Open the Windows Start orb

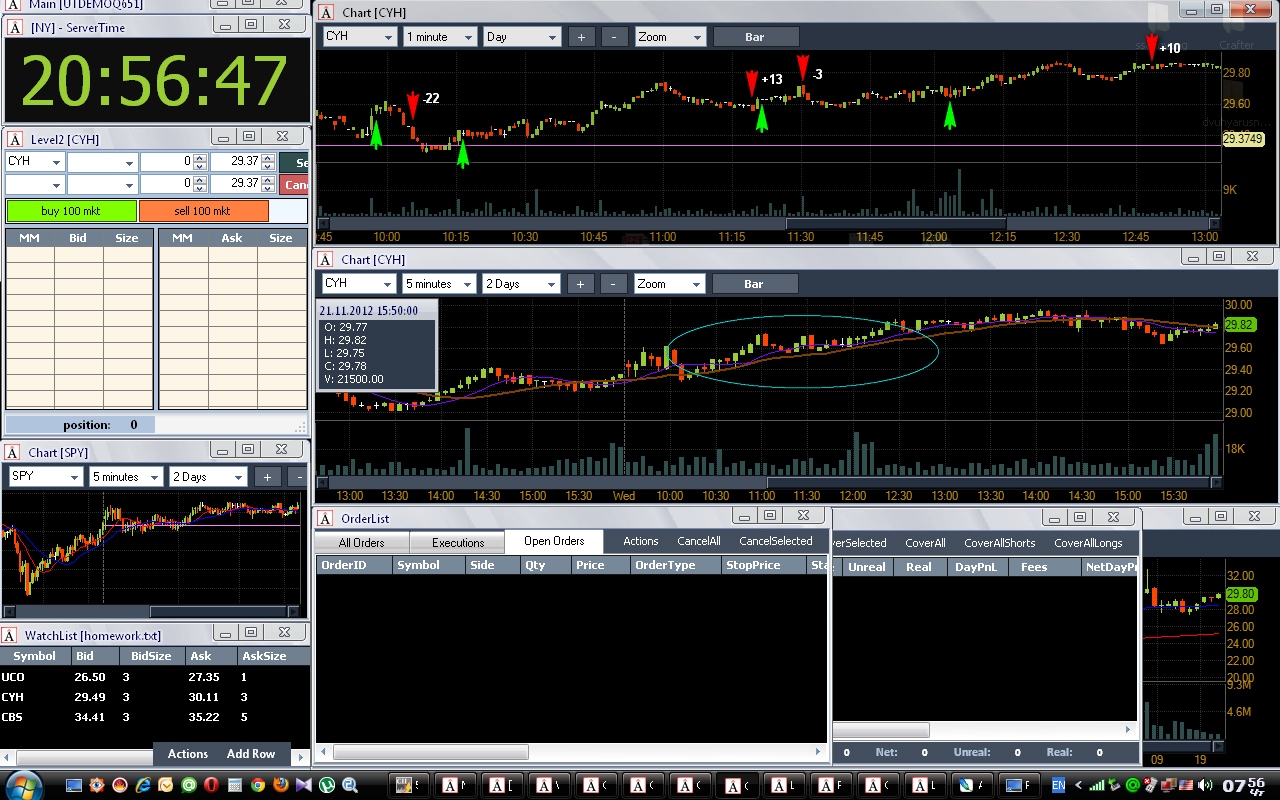click(24, 785)
